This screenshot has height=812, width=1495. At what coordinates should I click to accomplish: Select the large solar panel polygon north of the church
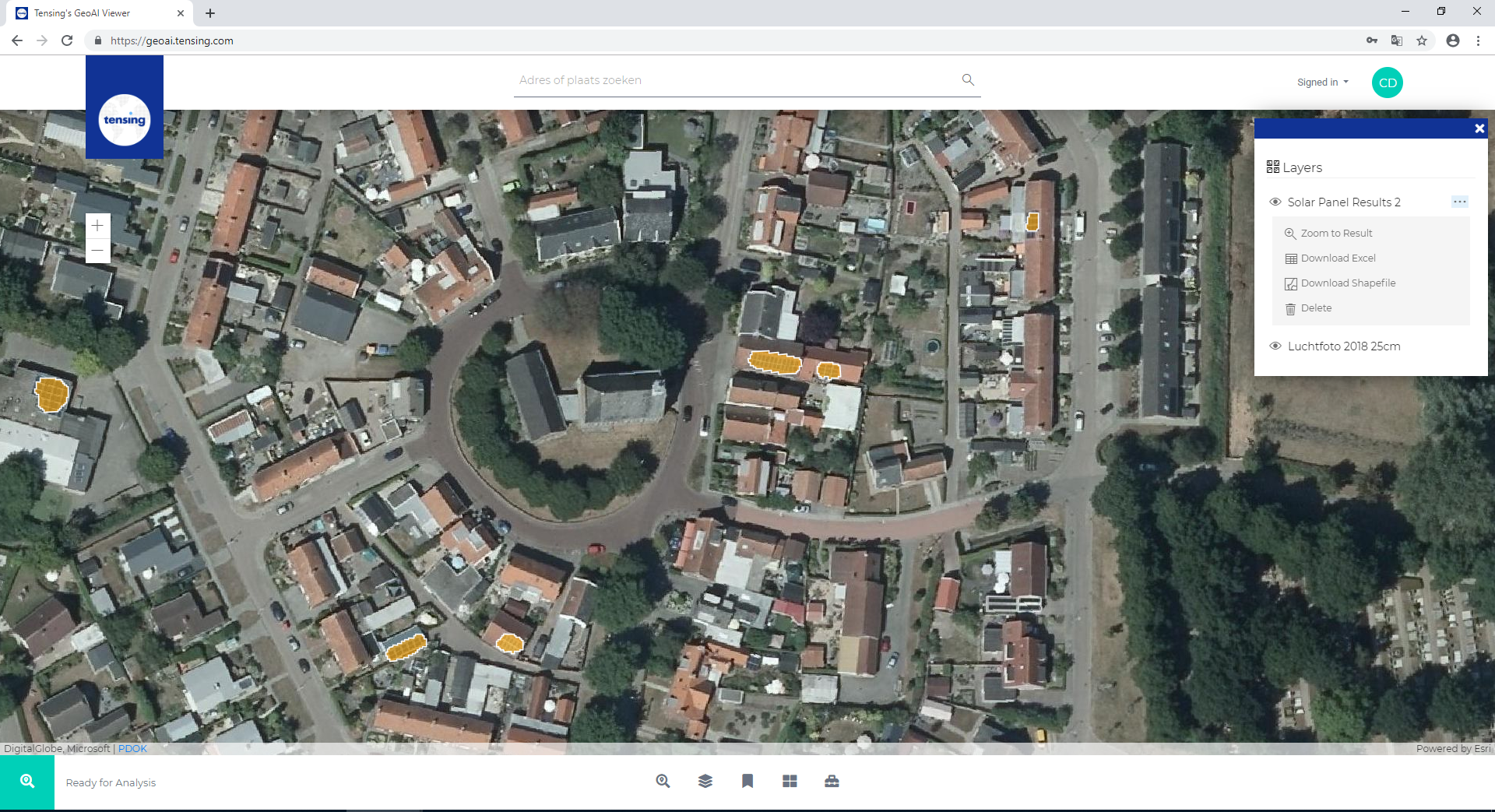pos(775,362)
